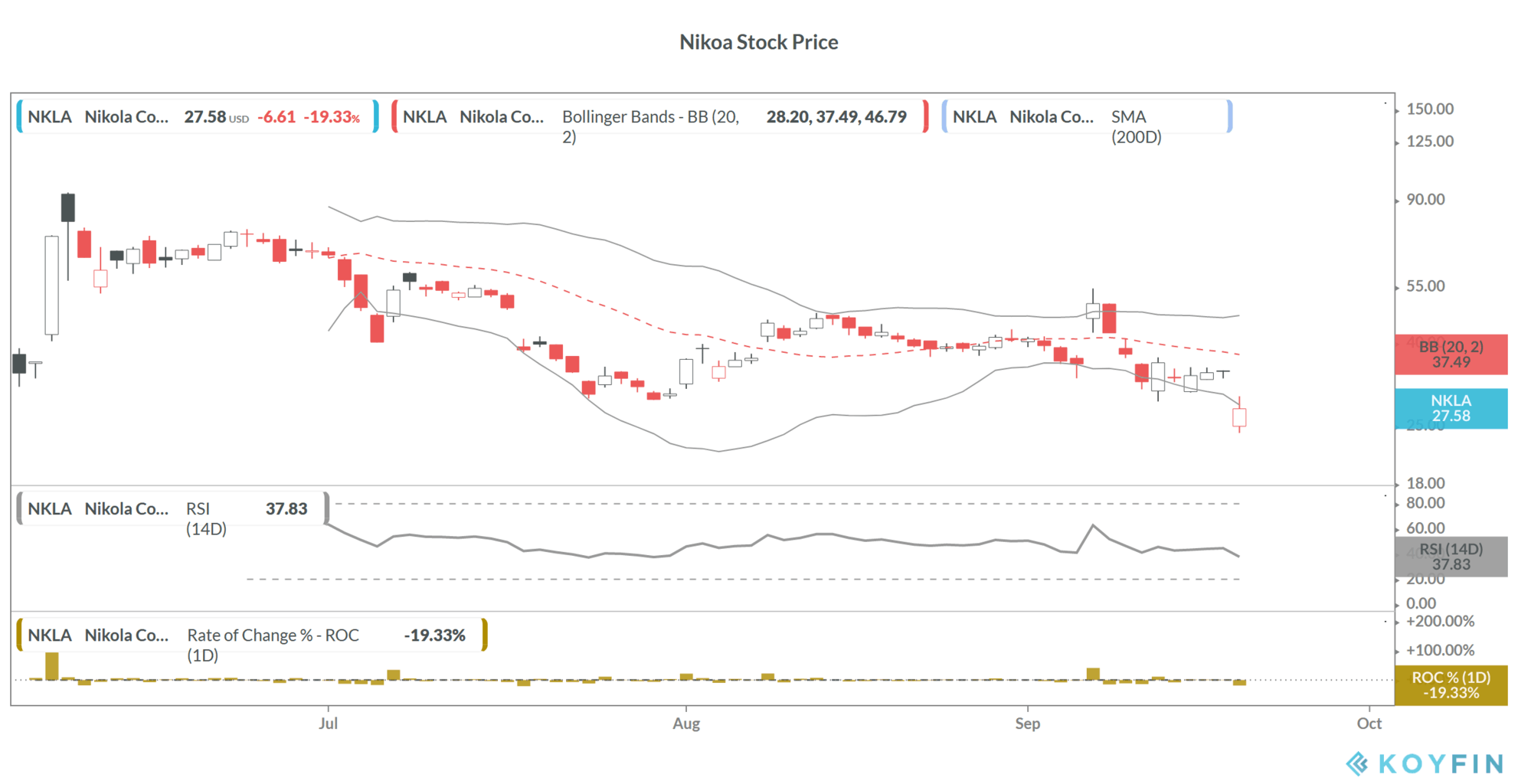This screenshot has height=784, width=1518.
Task: Click the 80.00 RSI axis value
Action: click(1425, 503)
